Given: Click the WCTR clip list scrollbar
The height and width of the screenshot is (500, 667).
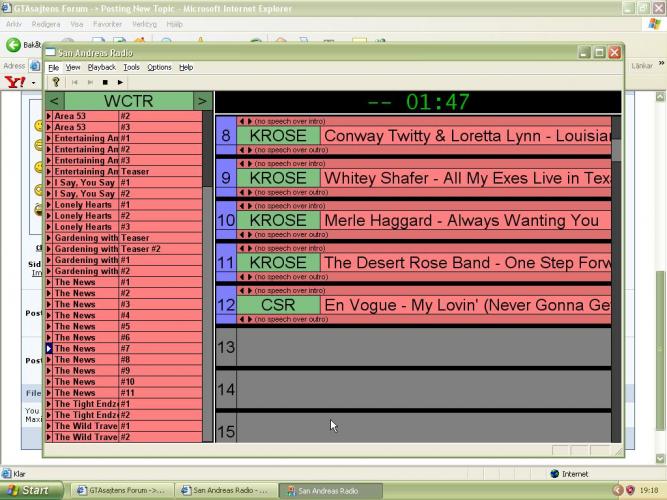Looking at the screenshot, I should click(208, 300).
